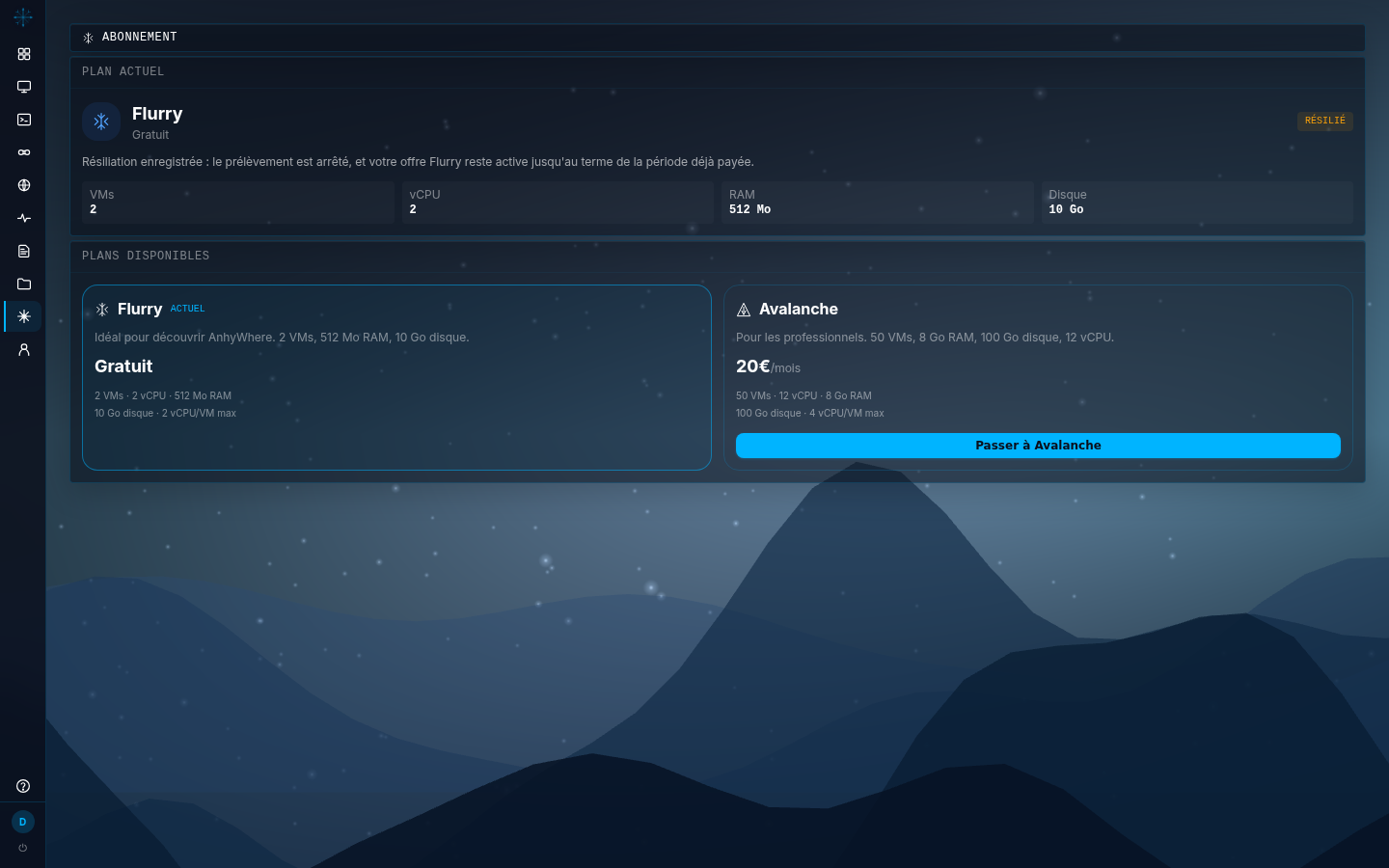Image resolution: width=1389 pixels, height=868 pixels.
Task: Click the power logout icon
Action: coord(23,848)
